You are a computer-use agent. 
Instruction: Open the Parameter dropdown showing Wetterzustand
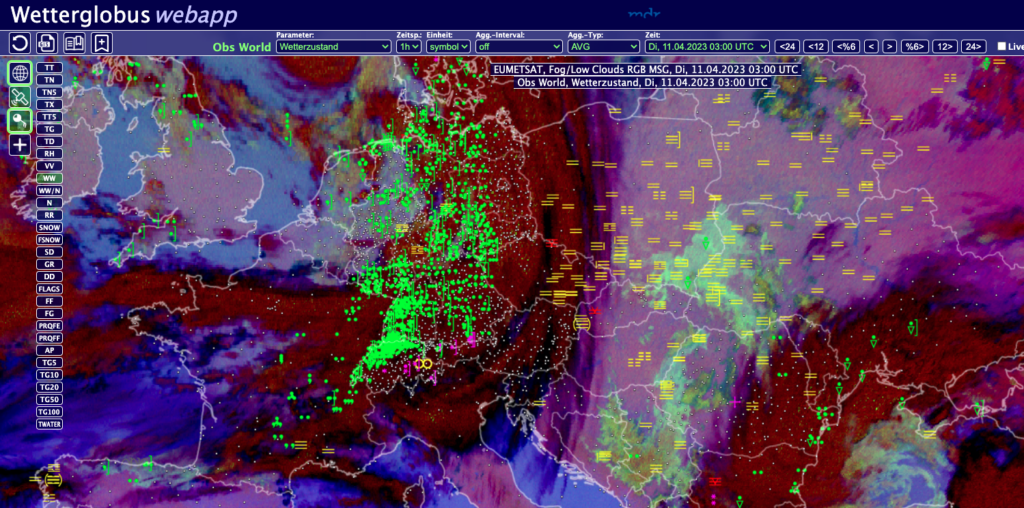[333, 46]
